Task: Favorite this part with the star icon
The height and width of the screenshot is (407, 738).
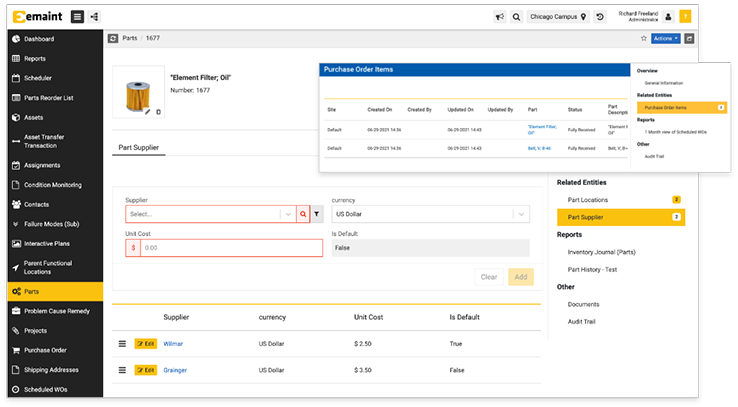Action: click(643, 38)
